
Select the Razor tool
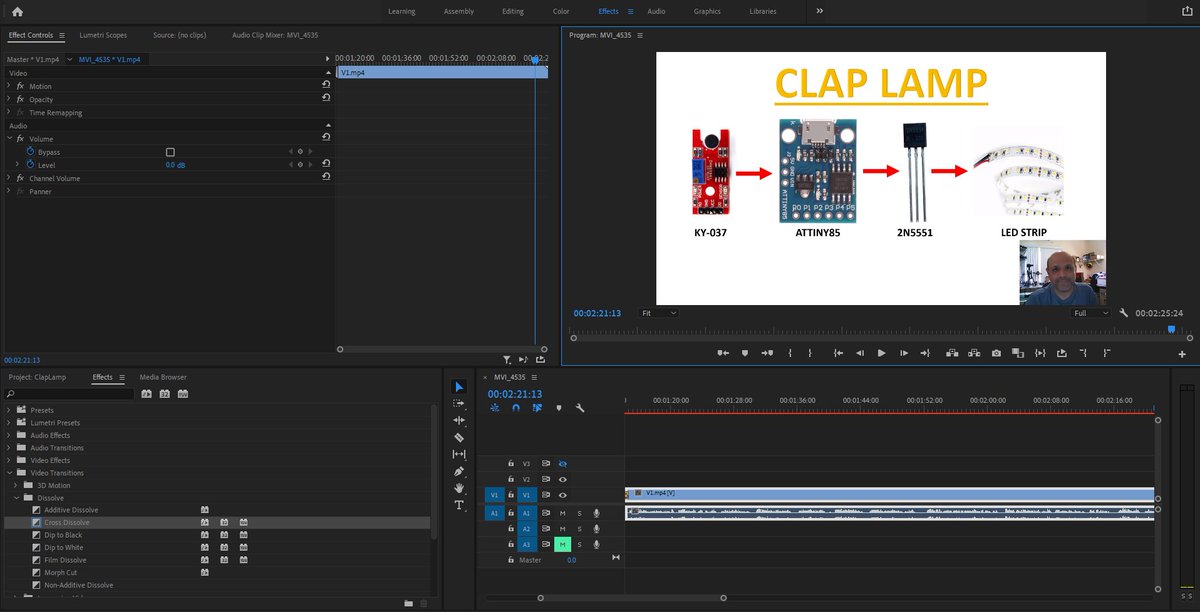(459, 437)
